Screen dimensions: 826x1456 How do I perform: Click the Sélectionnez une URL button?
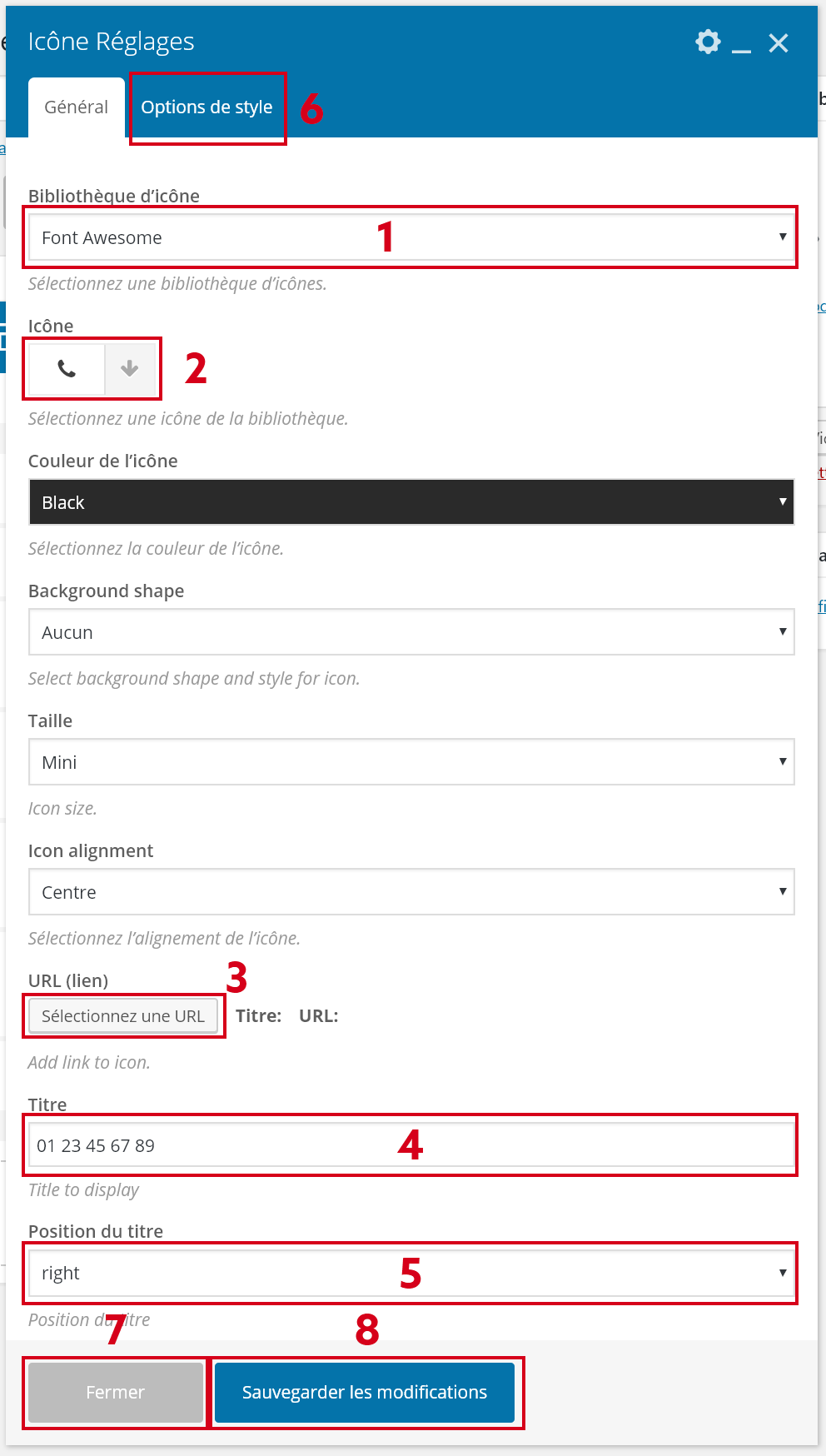[x=123, y=1016]
